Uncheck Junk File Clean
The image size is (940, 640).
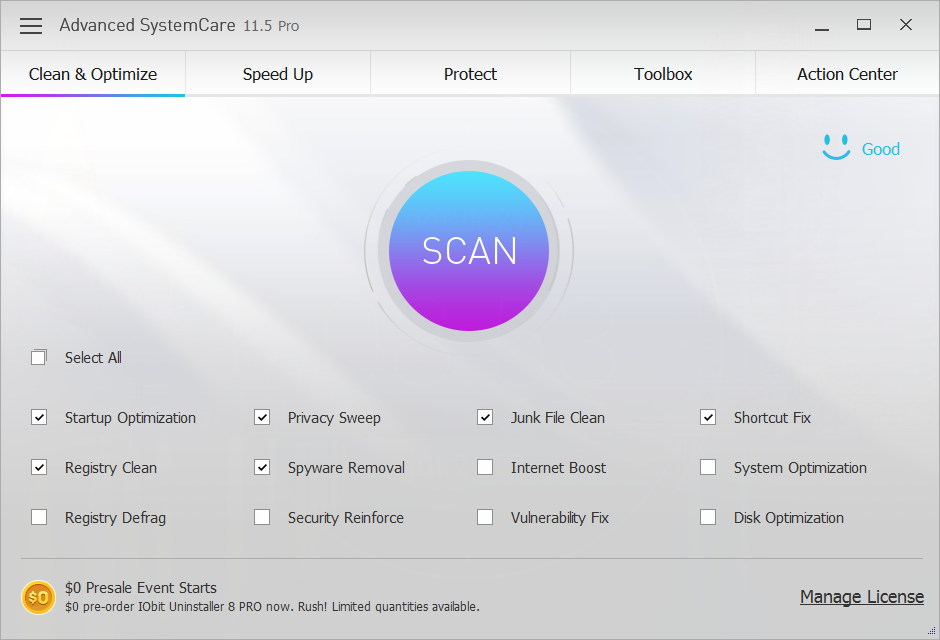click(x=485, y=417)
